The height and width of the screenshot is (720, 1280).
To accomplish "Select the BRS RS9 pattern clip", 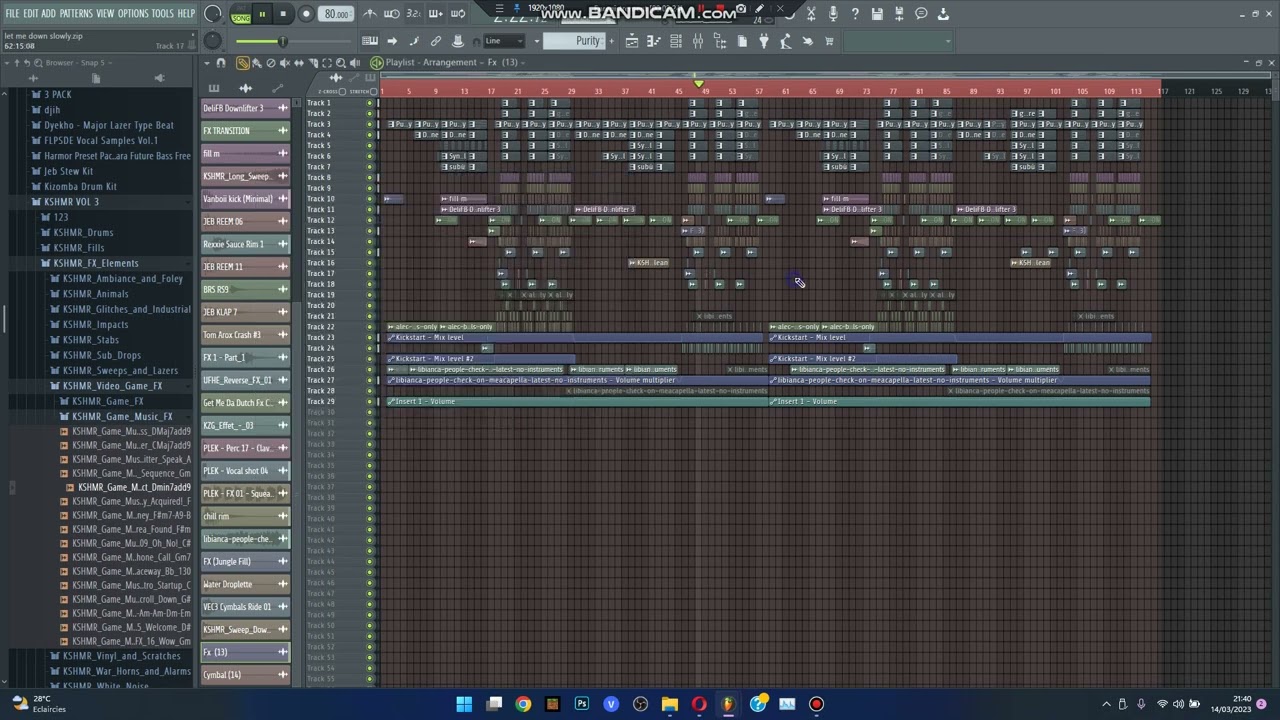I will click(245, 289).
